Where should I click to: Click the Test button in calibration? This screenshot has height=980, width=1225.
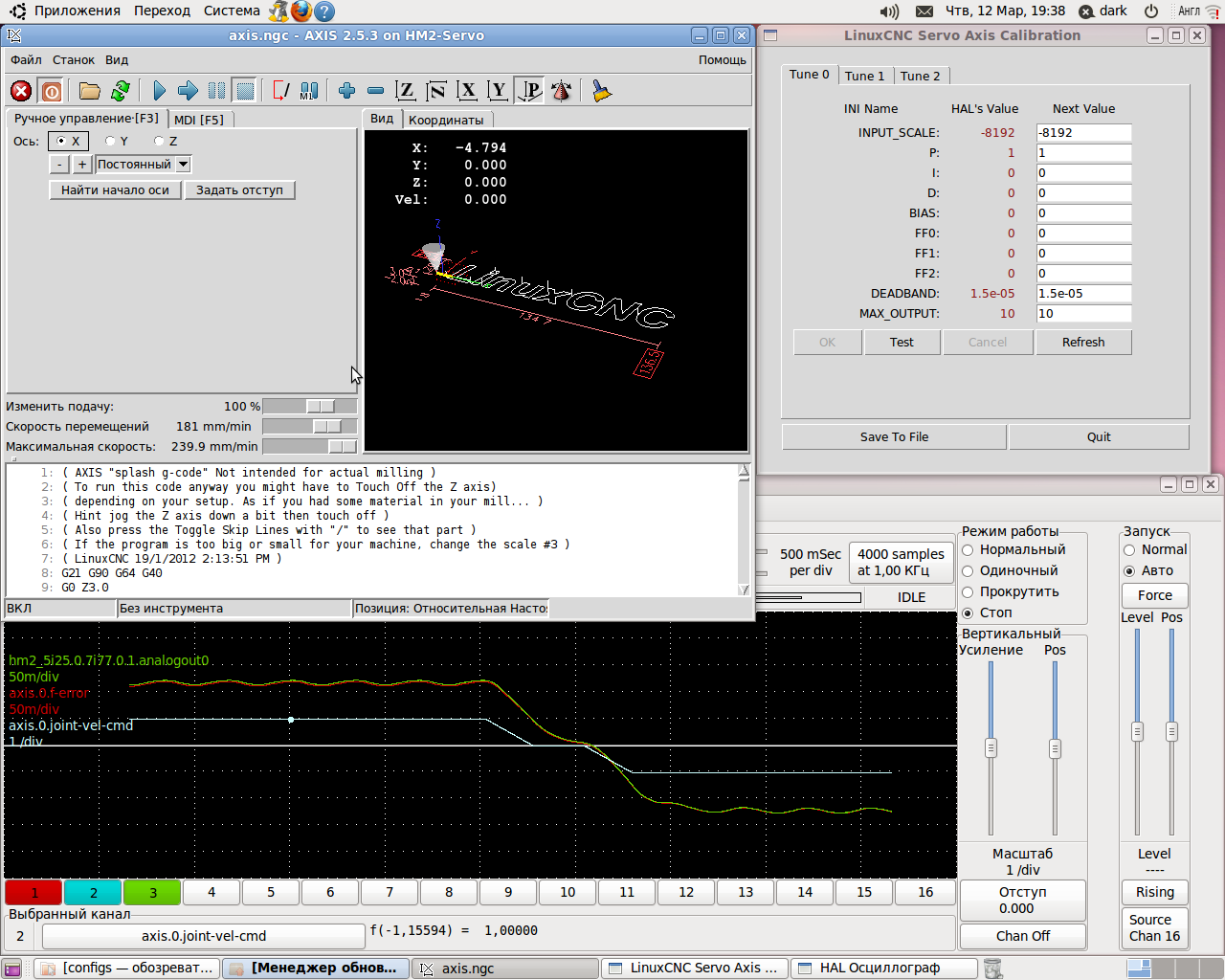coord(902,343)
